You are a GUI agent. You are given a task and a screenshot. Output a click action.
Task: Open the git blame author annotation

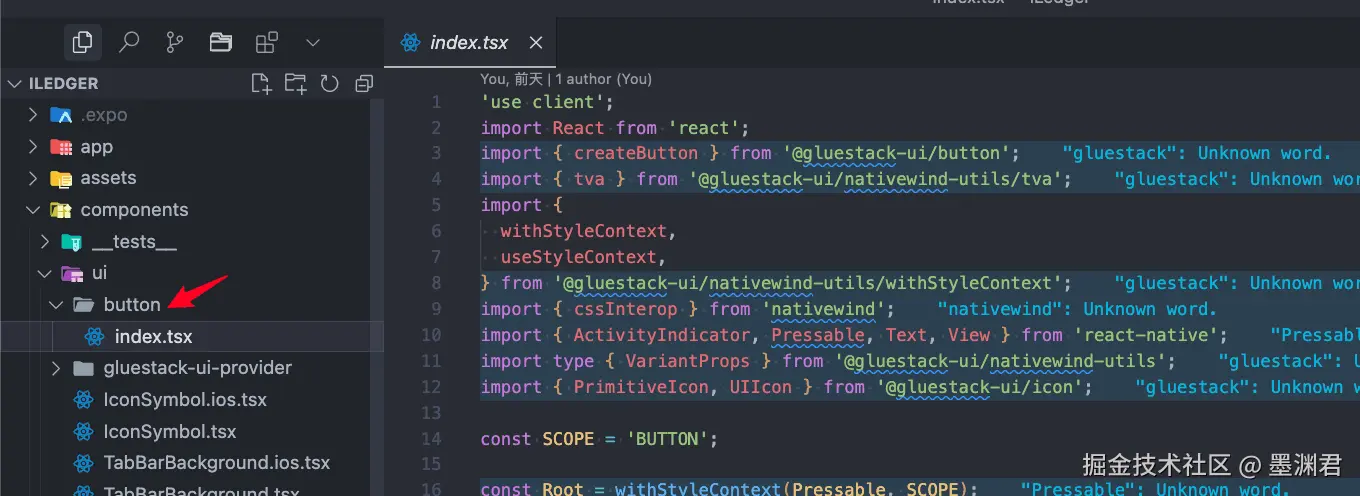tap(566, 78)
